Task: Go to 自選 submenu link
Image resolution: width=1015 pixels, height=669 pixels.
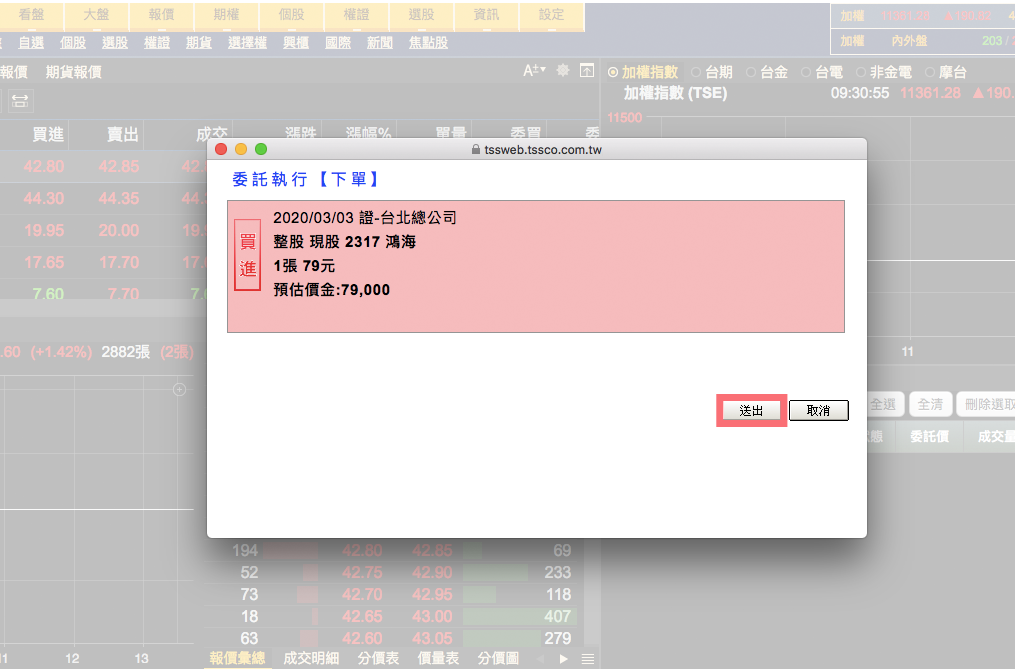Action: pyautogui.click(x=31, y=43)
